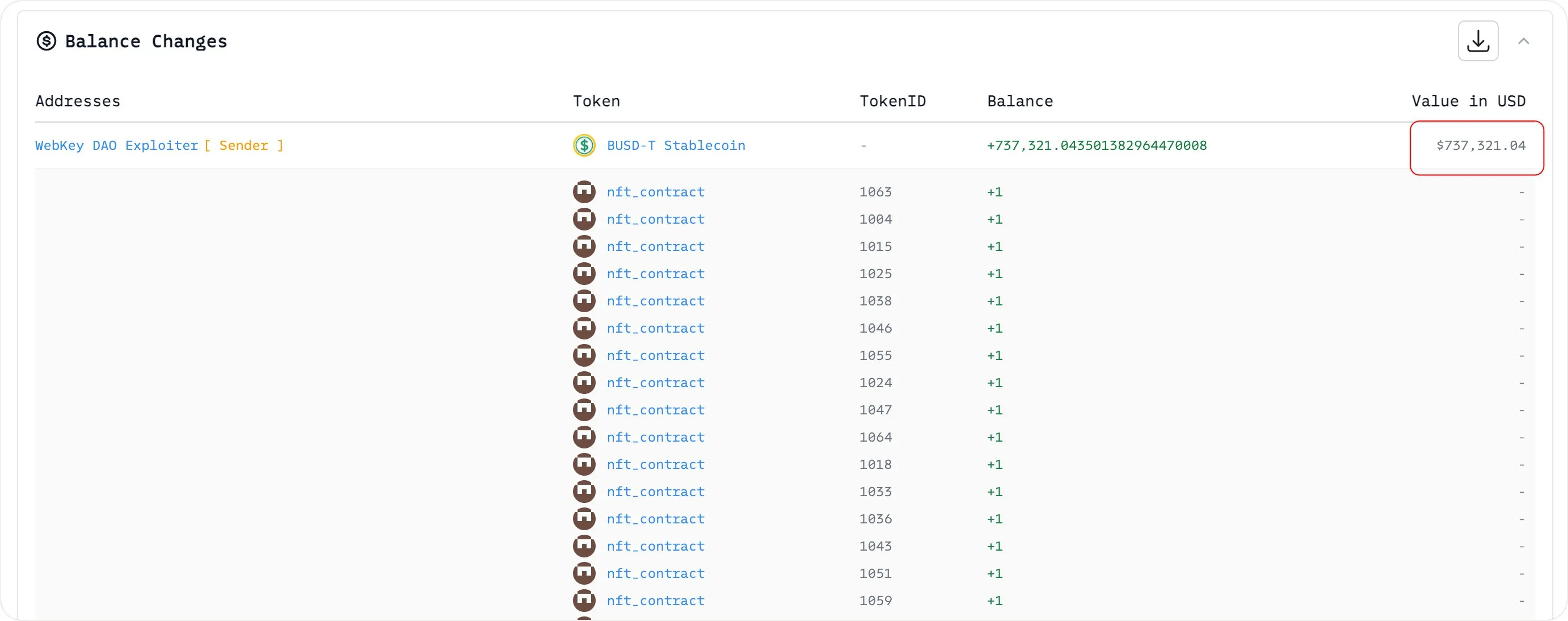Open nft_contract link for token 1051
This screenshot has width=1568, height=621.
[x=656, y=573]
